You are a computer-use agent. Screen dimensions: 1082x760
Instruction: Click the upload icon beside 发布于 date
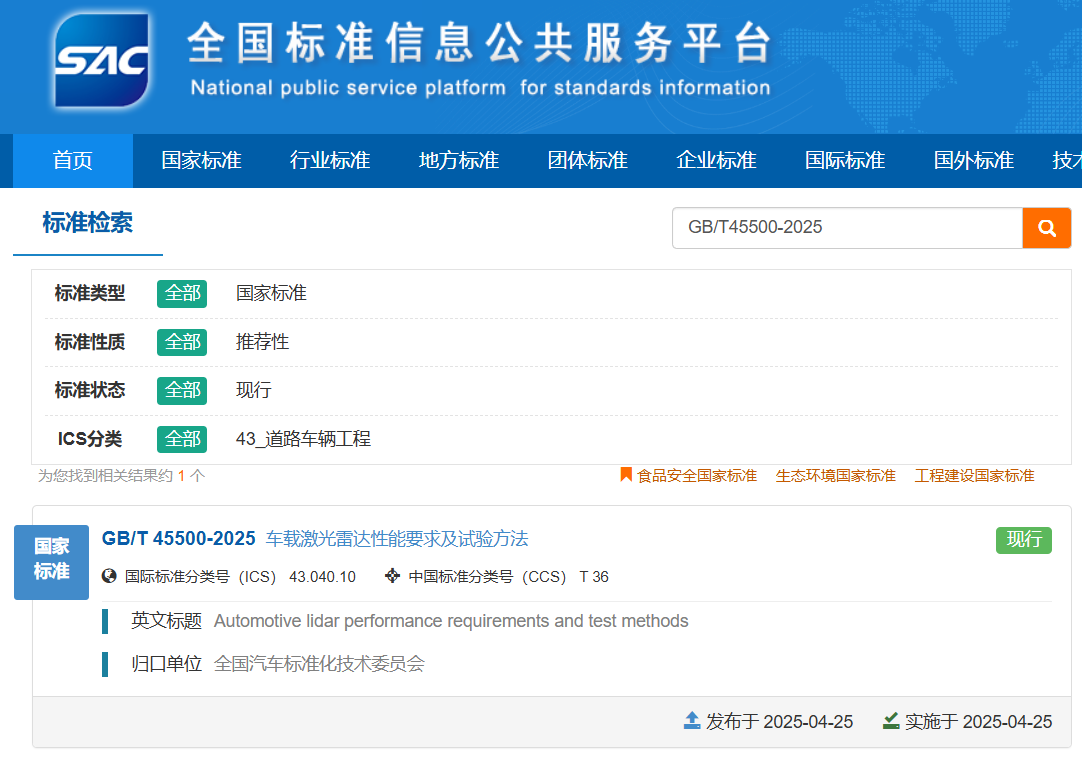[691, 721]
